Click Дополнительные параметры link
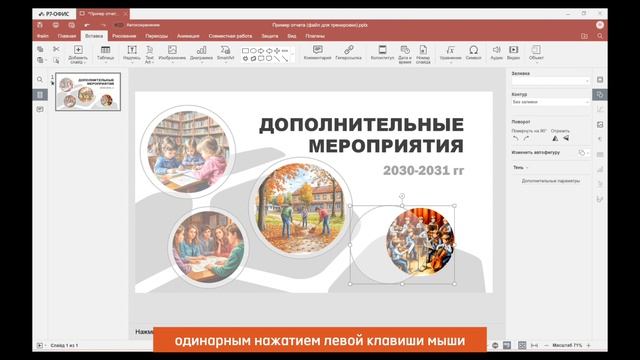640x360 pixels. pos(551,181)
